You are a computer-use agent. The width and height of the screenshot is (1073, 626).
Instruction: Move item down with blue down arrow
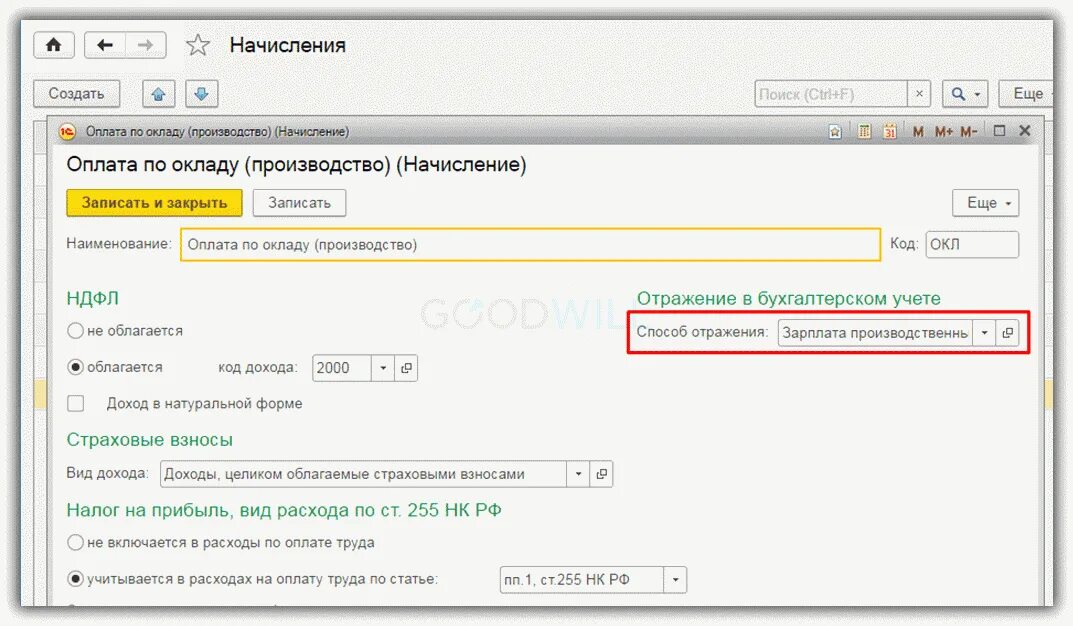[x=201, y=94]
